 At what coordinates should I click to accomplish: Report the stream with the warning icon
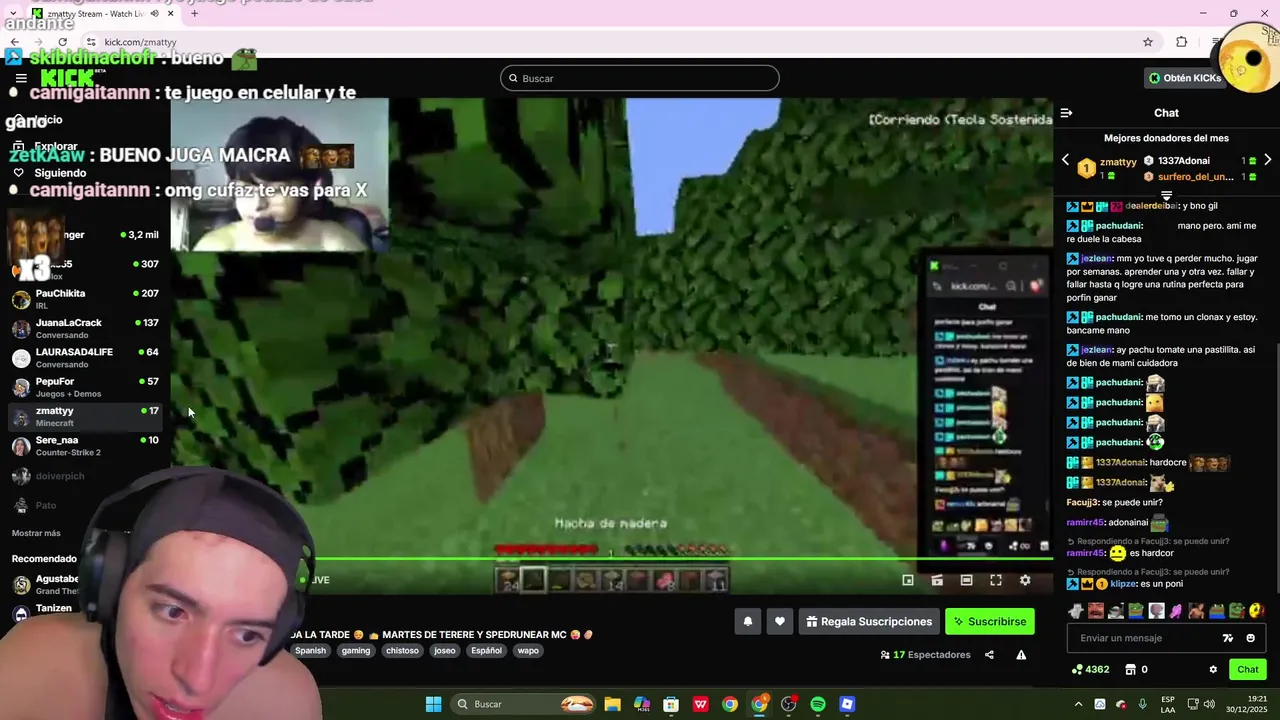(x=1021, y=655)
